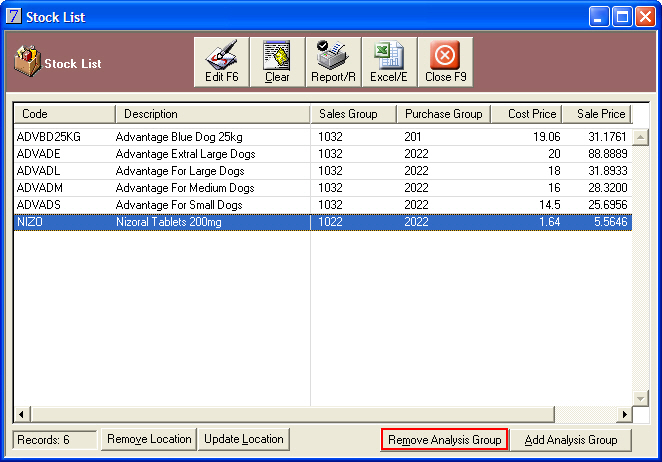Click vertical scrollbar up arrow

tap(640, 137)
